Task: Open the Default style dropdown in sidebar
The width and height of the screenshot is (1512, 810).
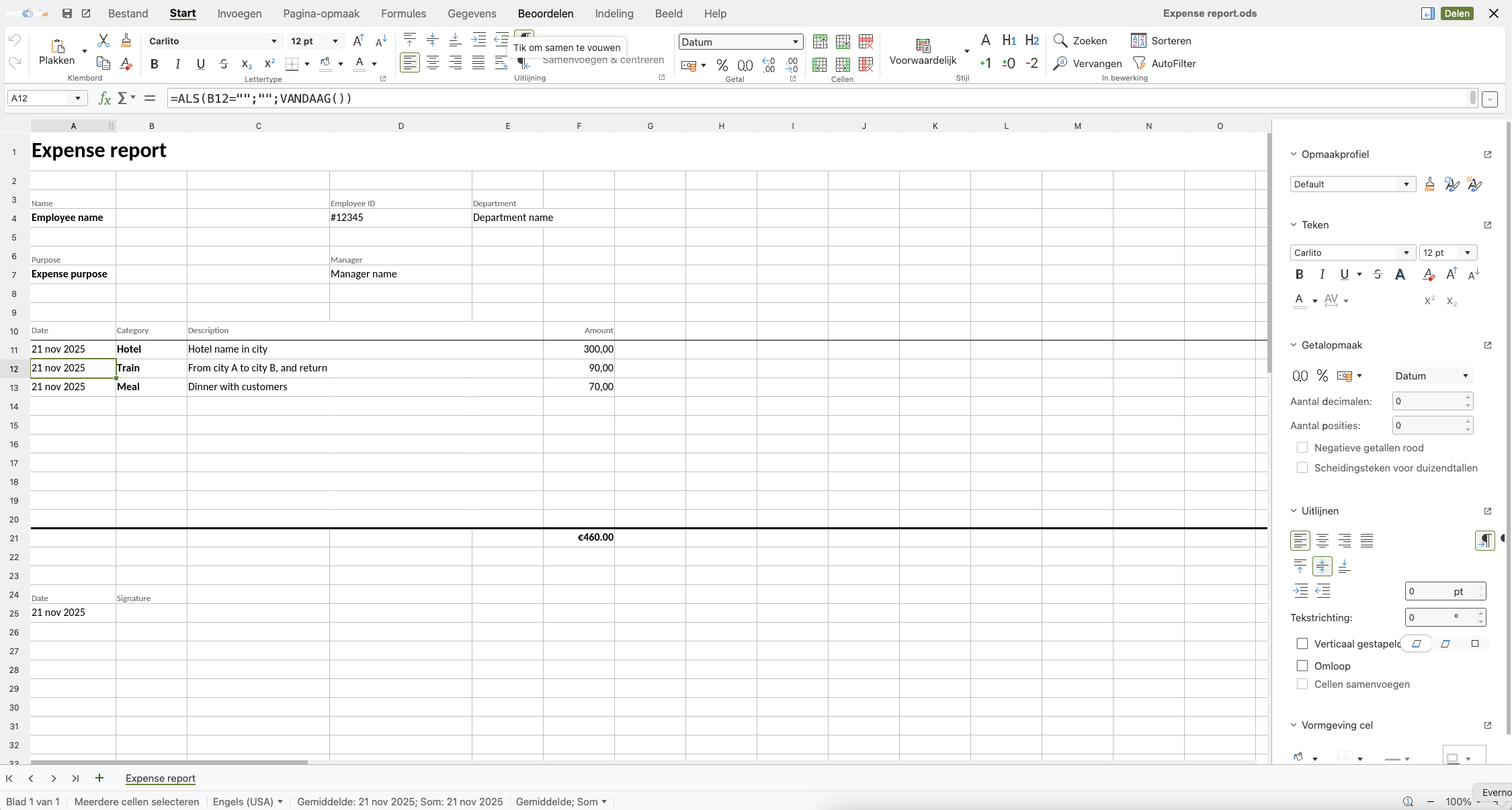Action: pos(1406,184)
